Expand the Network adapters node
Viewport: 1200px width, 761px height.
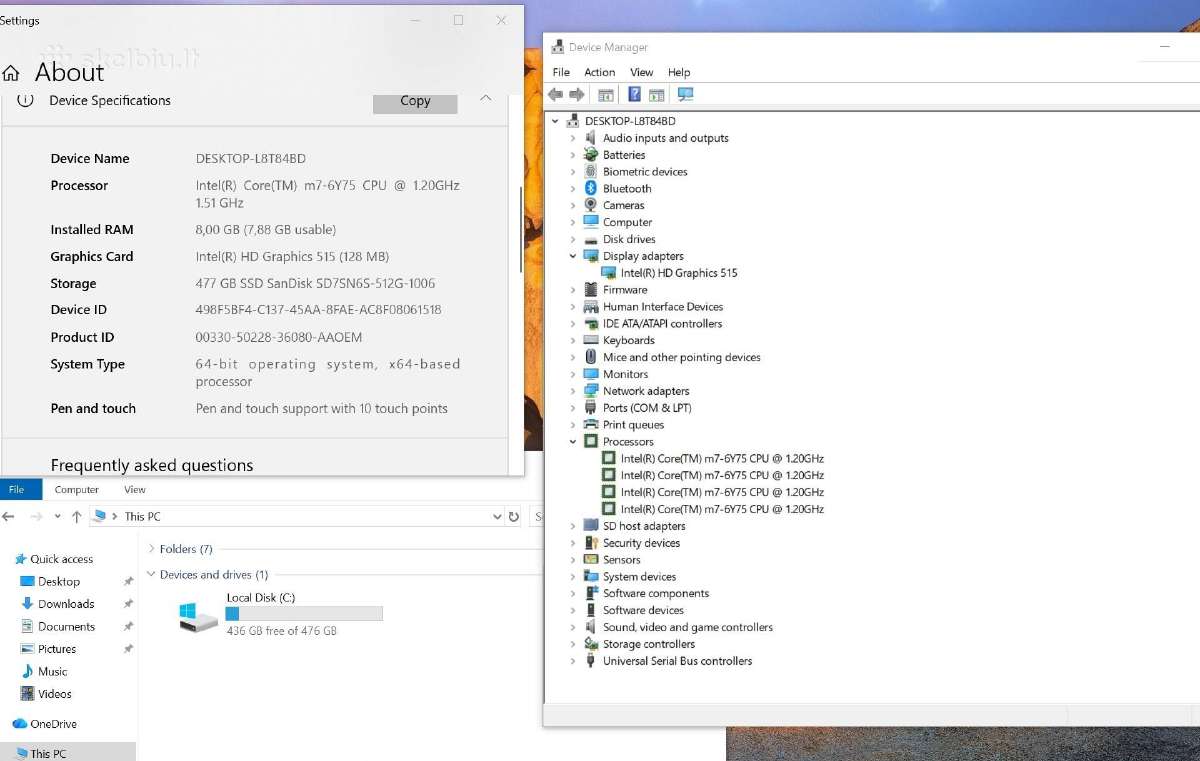click(573, 391)
